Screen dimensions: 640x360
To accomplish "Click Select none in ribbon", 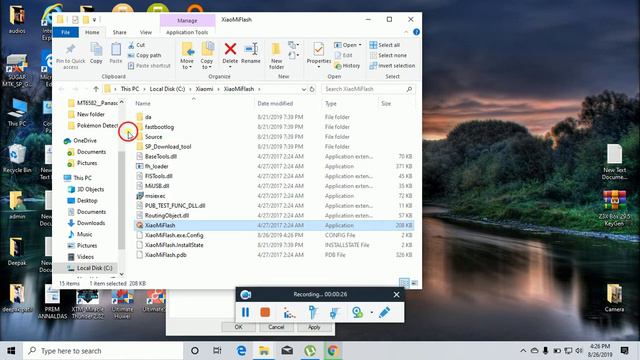I will [388, 55].
